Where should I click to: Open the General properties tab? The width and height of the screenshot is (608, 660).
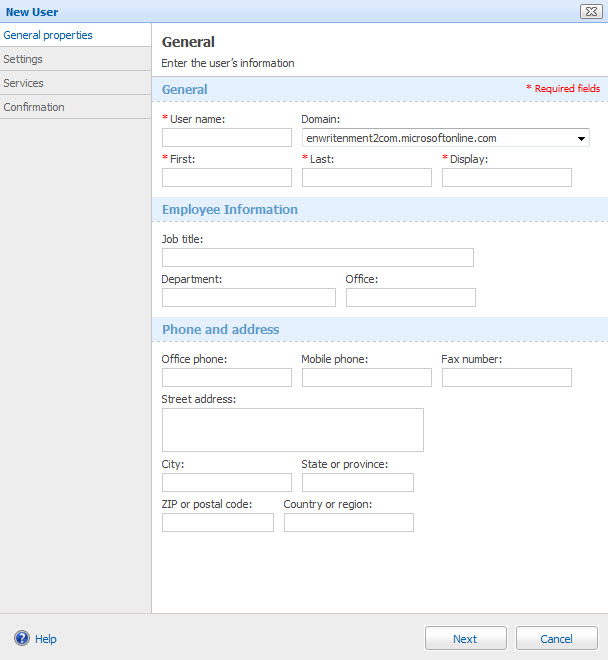48,35
